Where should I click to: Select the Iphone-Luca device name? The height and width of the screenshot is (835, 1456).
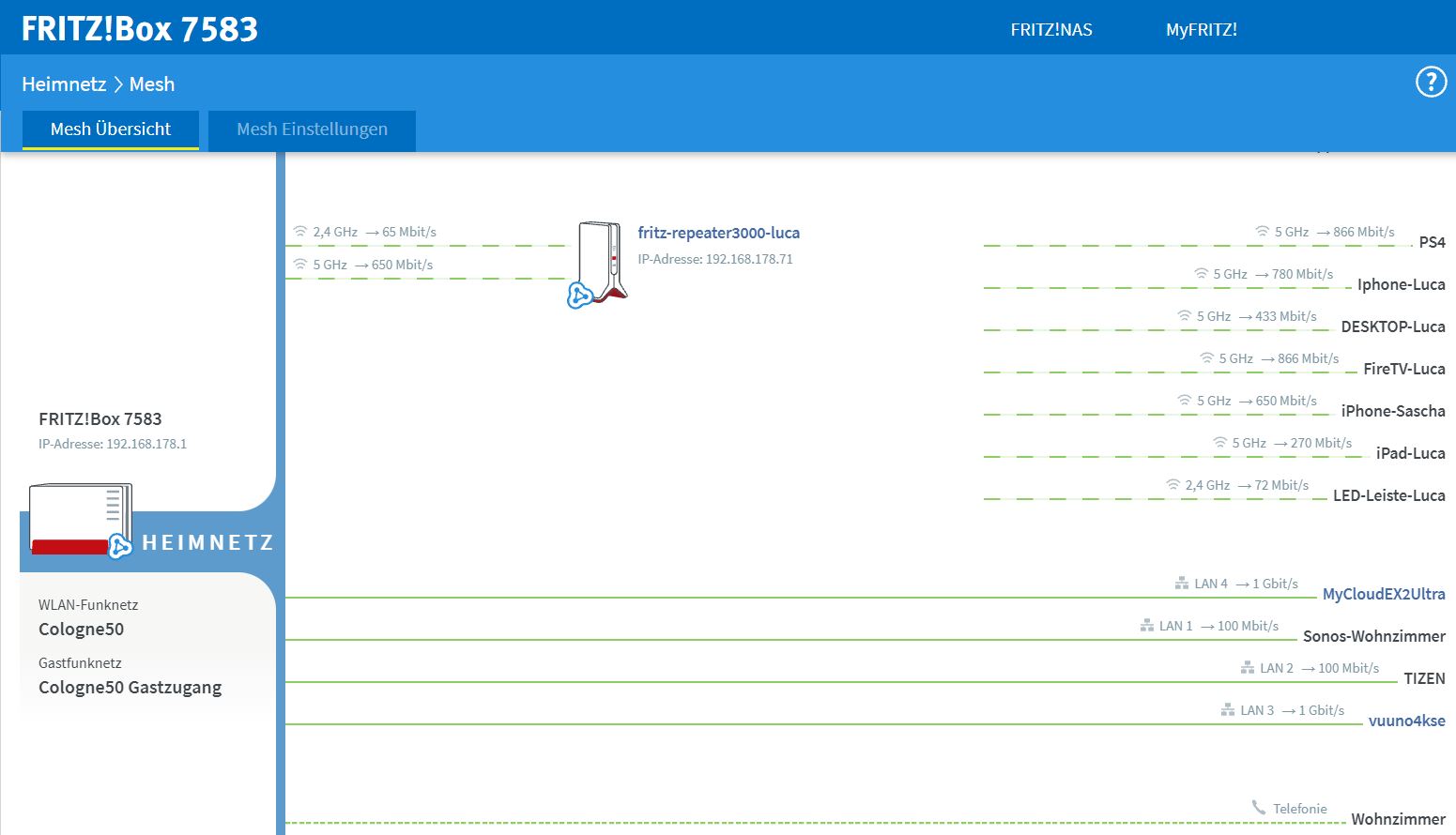coord(1402,284)
